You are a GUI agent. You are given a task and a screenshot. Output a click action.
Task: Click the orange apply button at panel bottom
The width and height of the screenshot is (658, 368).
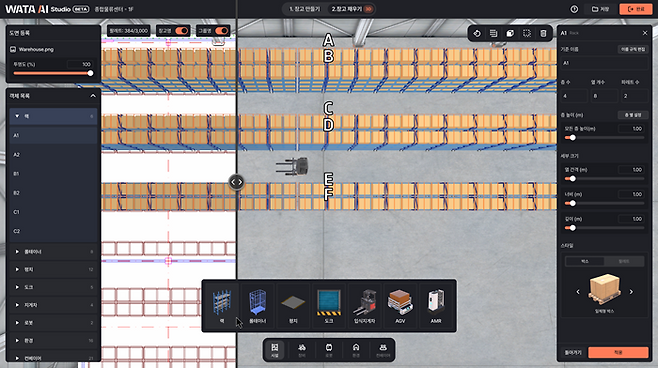click(618, 352)
